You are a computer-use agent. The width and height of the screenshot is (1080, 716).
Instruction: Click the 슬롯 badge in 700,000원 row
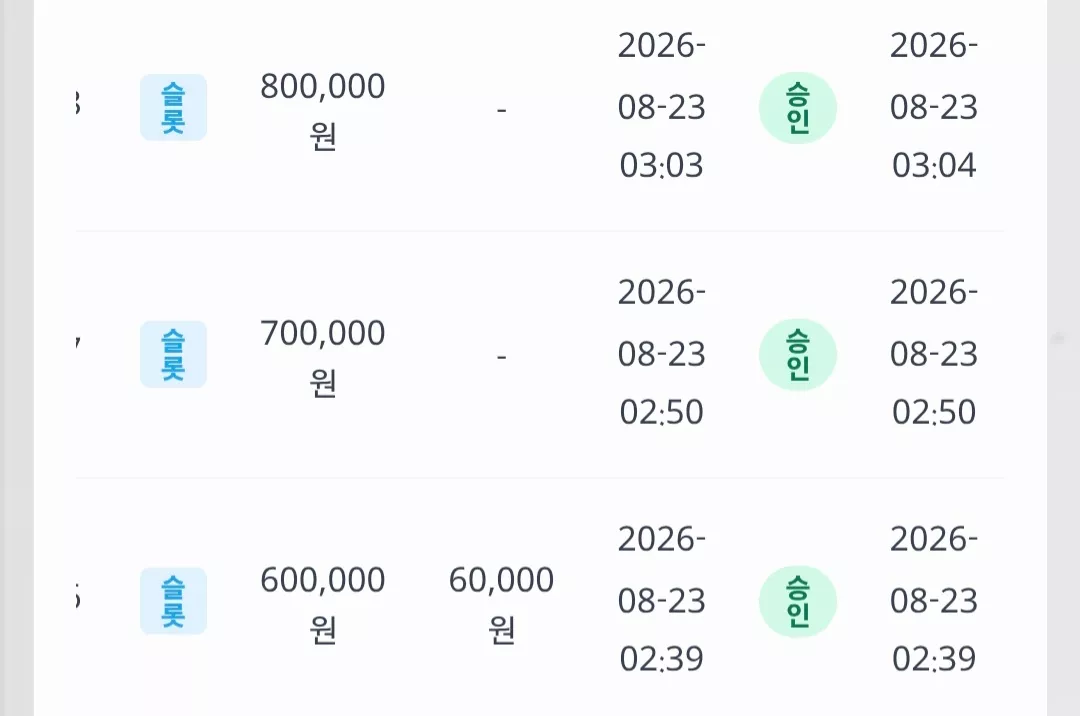(174, 354)
